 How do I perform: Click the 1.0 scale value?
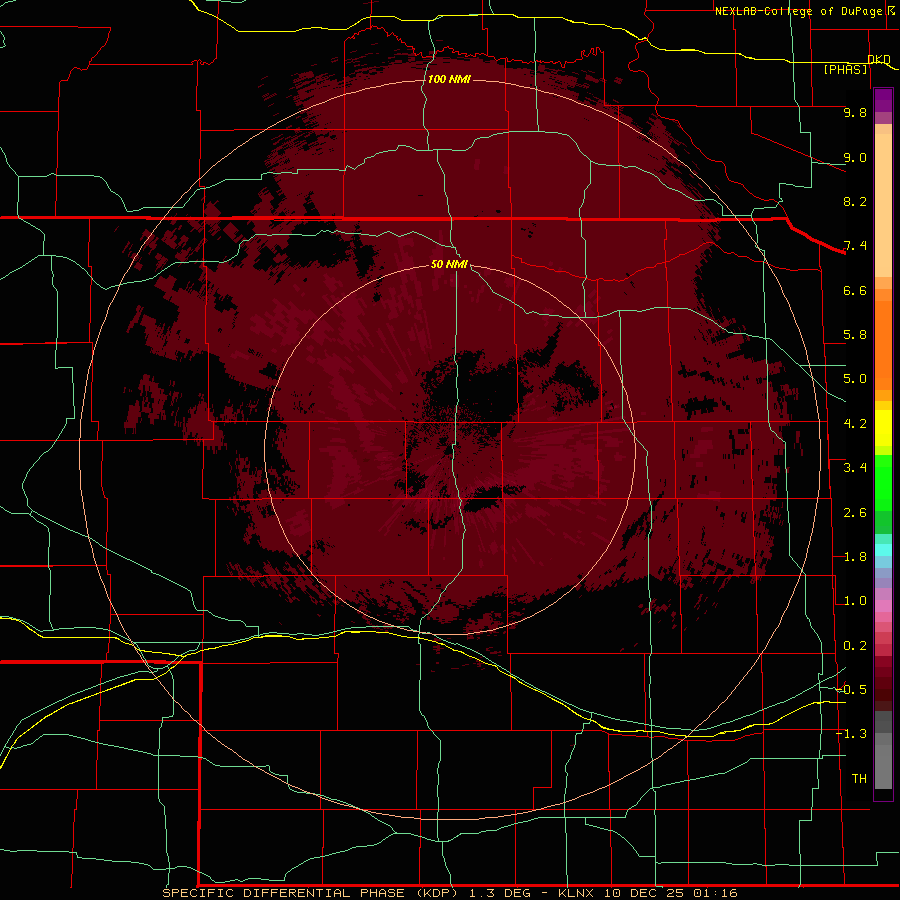coord(855,601)
